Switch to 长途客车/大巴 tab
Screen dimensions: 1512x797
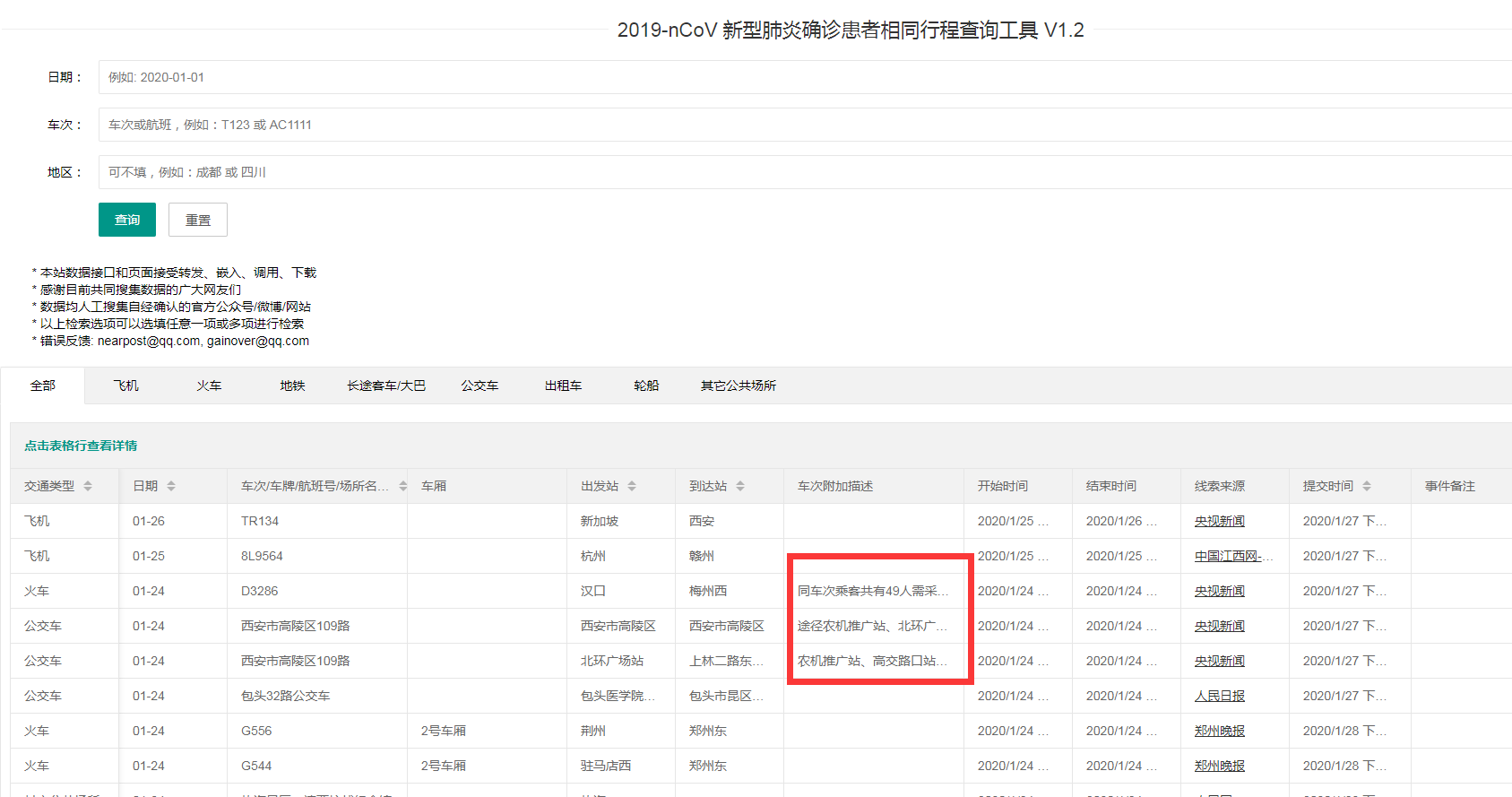click(x=386, y=386)
